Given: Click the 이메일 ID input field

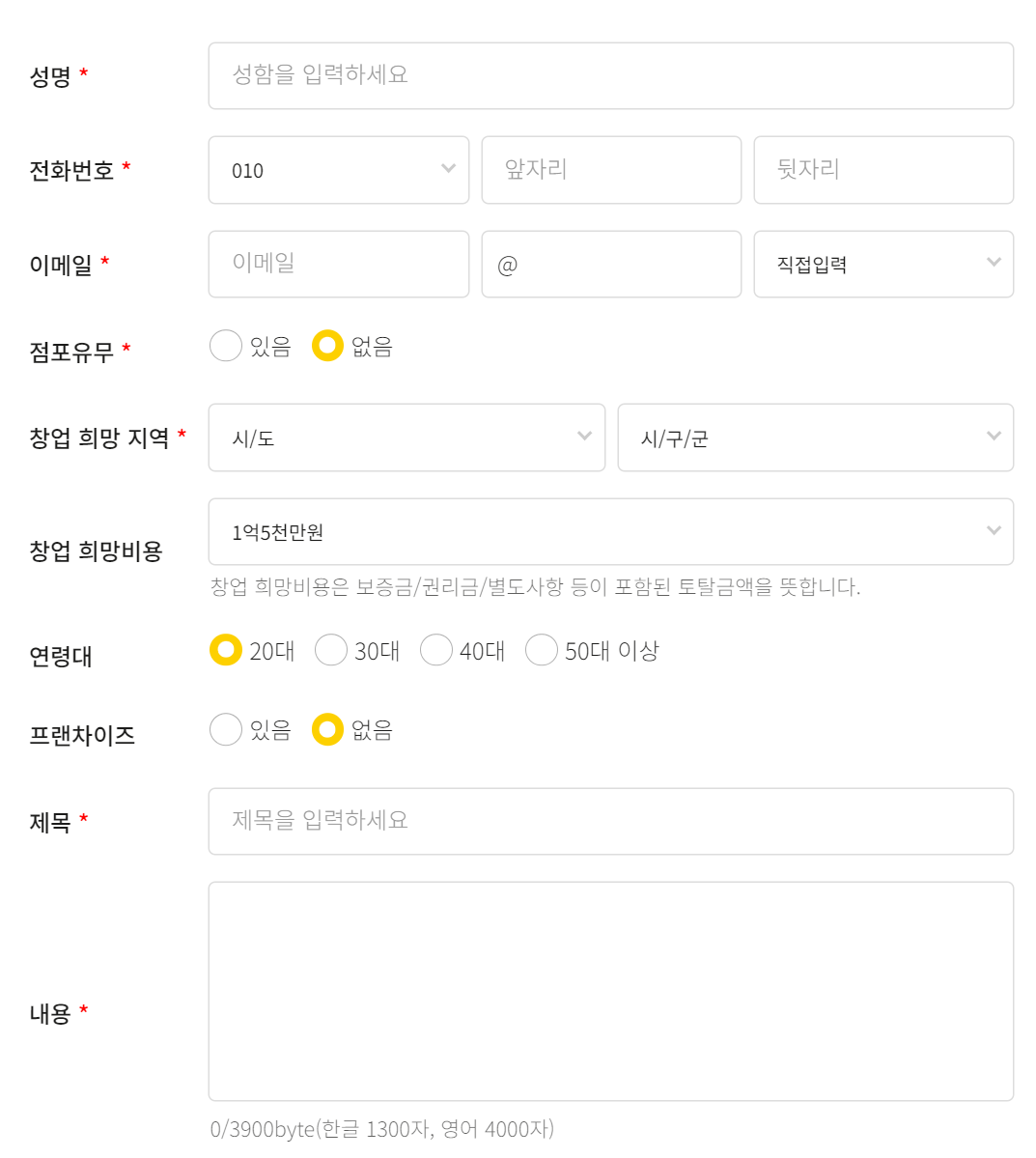Looking at the screenshot, I should pos(338,264).
